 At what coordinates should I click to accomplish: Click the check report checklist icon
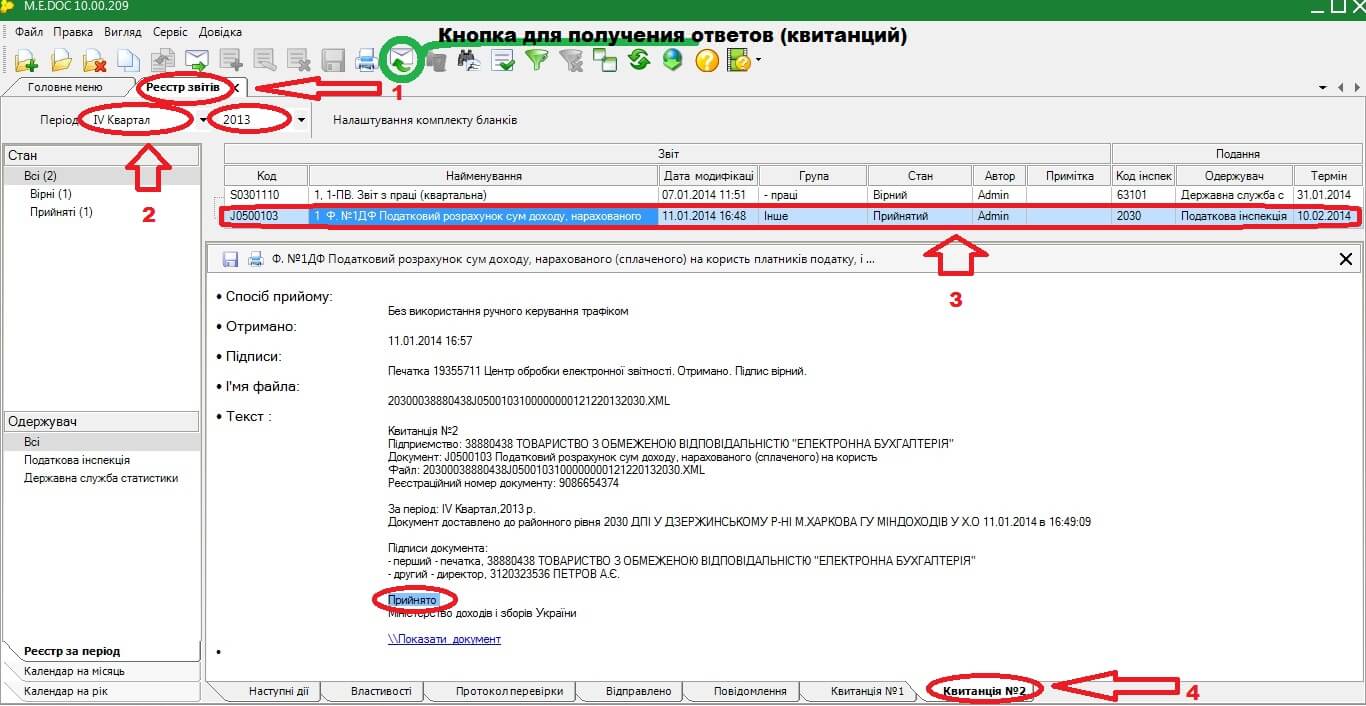click(x=504, y=61)
